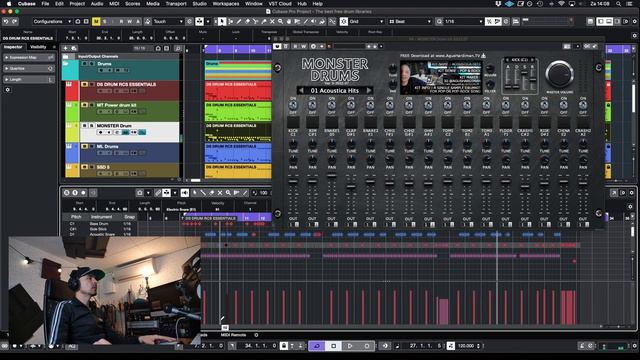Screen dimensions: 640x360
Task: Load previous Monster Drums kit arrow
Action: pyautogui.click(x=301, y=90)
